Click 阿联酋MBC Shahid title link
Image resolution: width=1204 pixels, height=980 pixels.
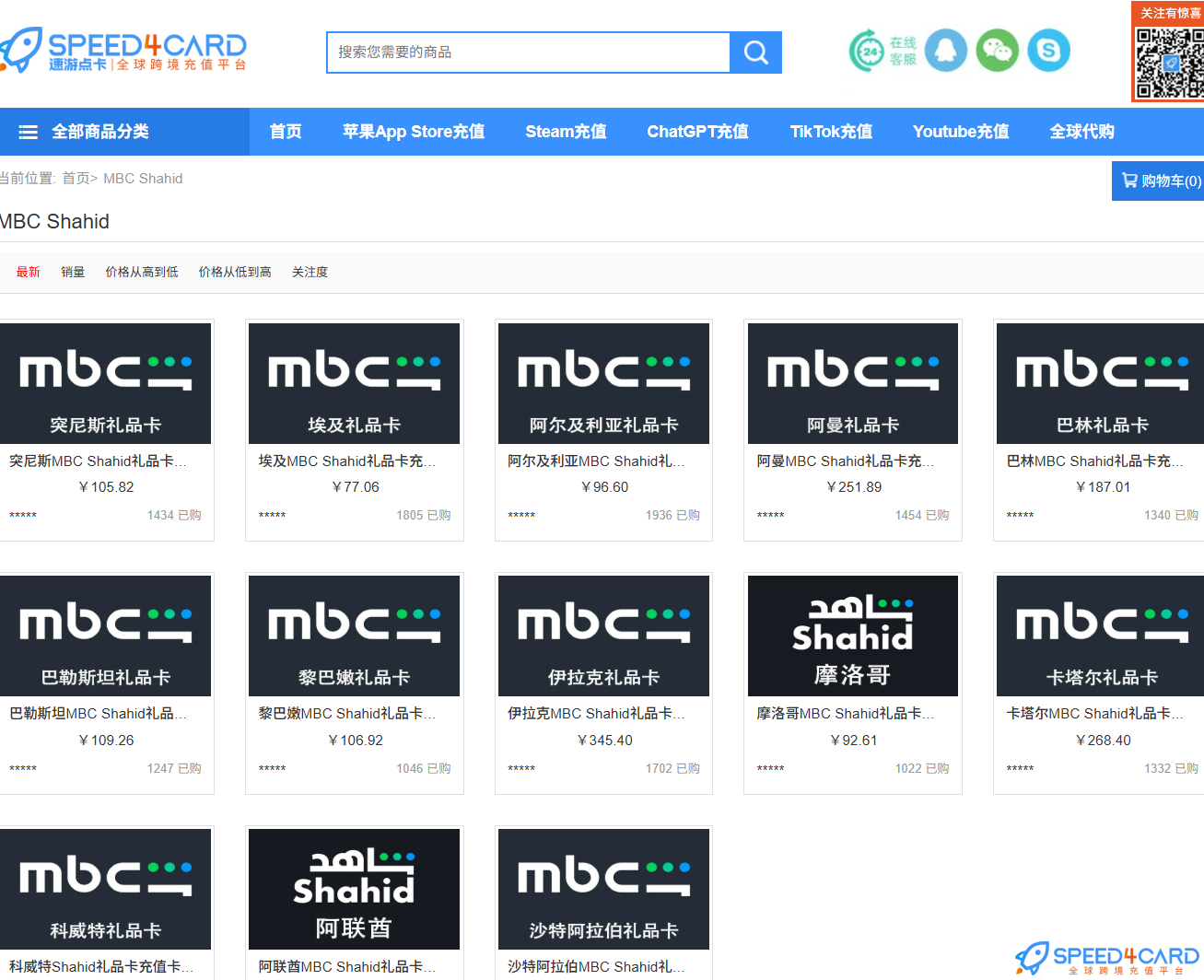347,967
